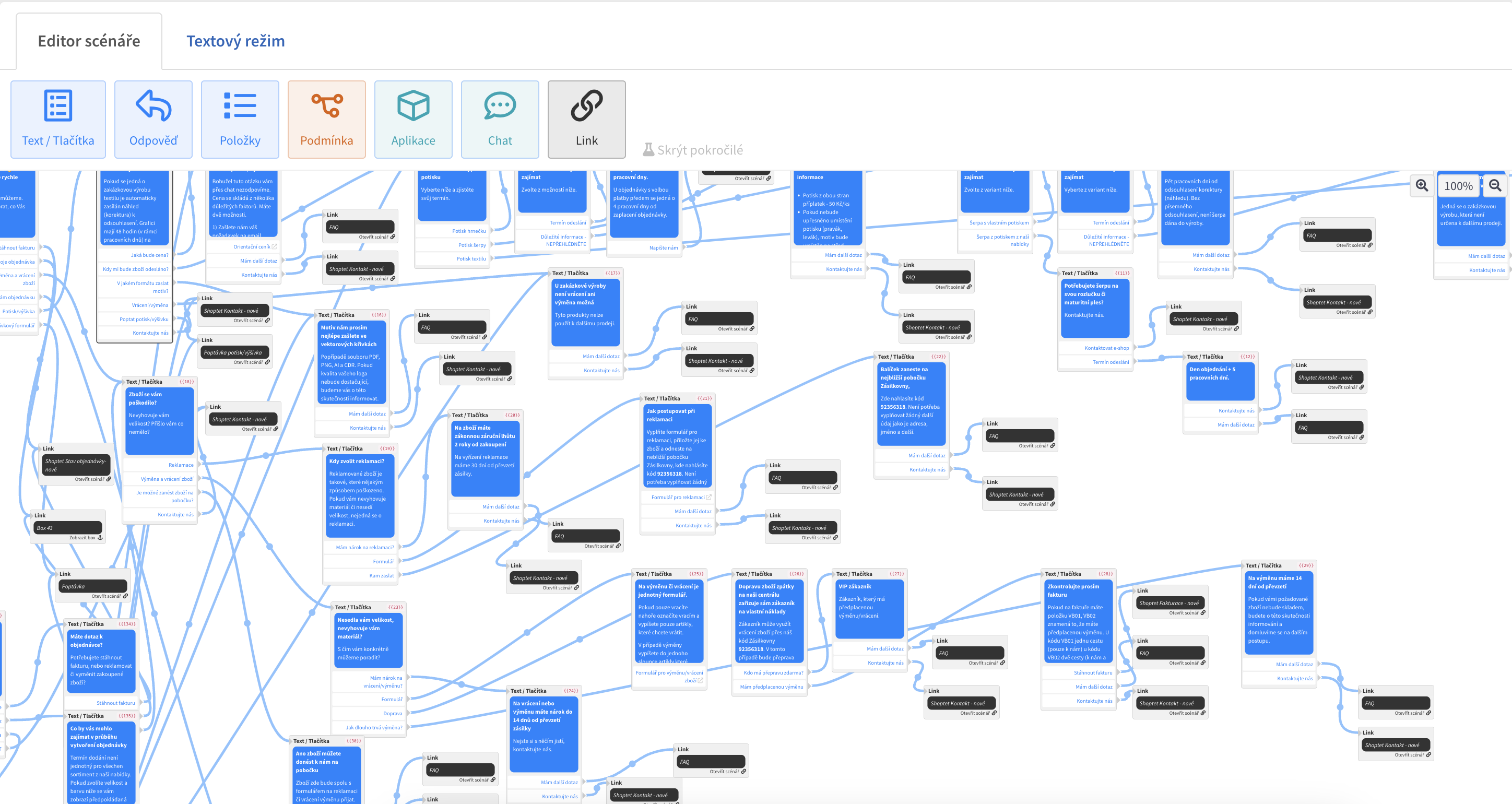
Task: Add an Odpověď reply block
Action: [153, 120]
